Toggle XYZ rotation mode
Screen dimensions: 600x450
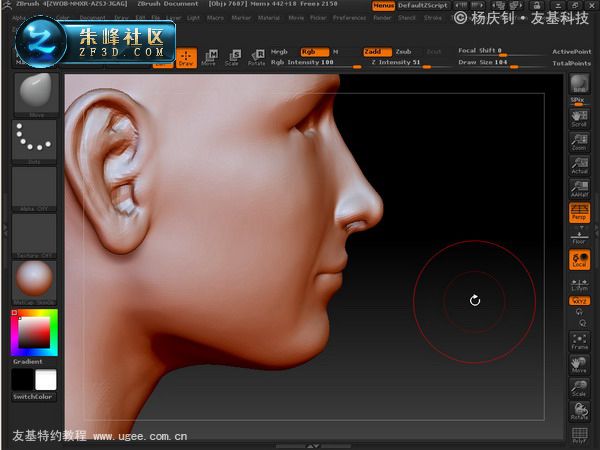pyautogui.click(x=579, y=301)
